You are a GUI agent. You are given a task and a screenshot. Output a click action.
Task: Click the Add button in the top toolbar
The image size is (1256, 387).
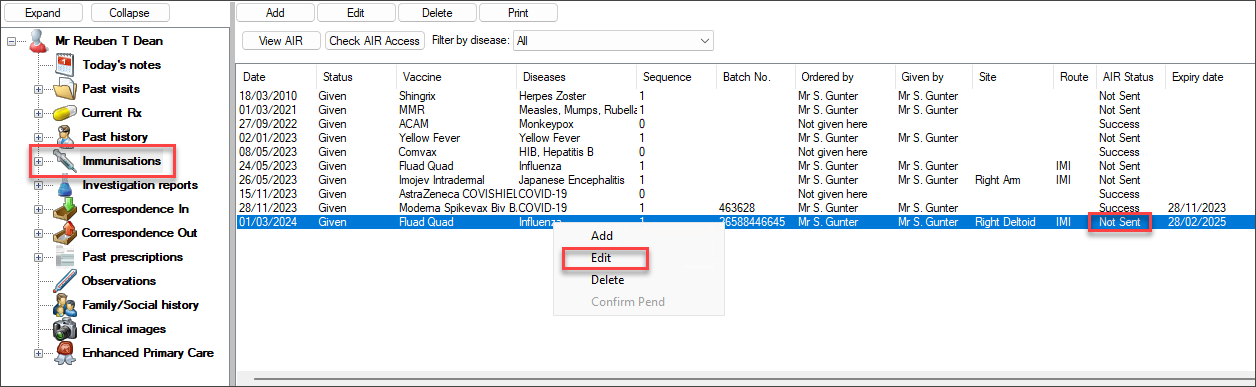[275, 13]
